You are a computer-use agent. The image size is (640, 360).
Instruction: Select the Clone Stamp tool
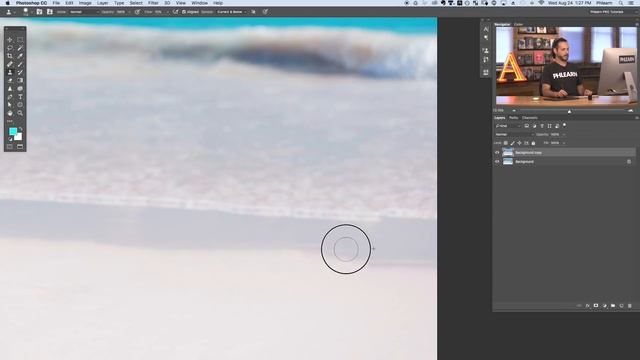[10, 72]
